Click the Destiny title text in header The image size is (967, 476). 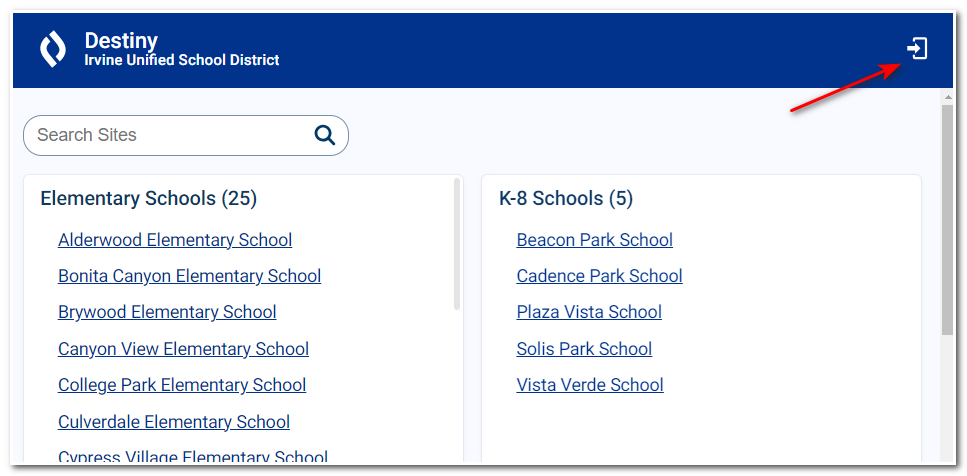[x=121, y=41]
